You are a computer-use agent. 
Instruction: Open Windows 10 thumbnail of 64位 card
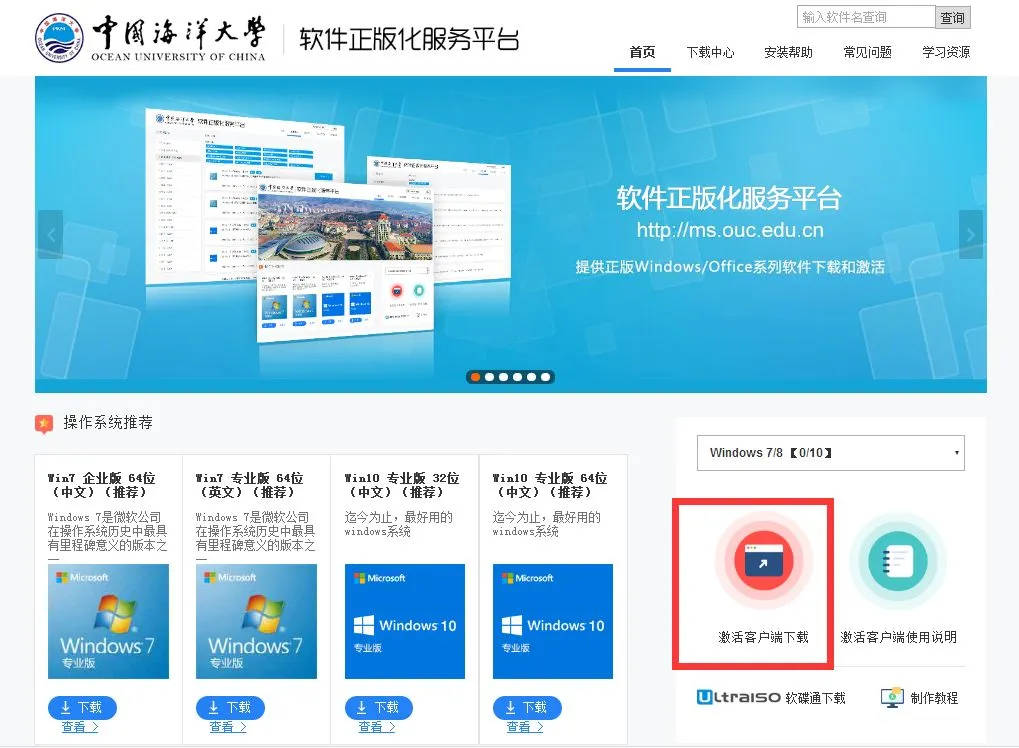[x=553, y=621]
